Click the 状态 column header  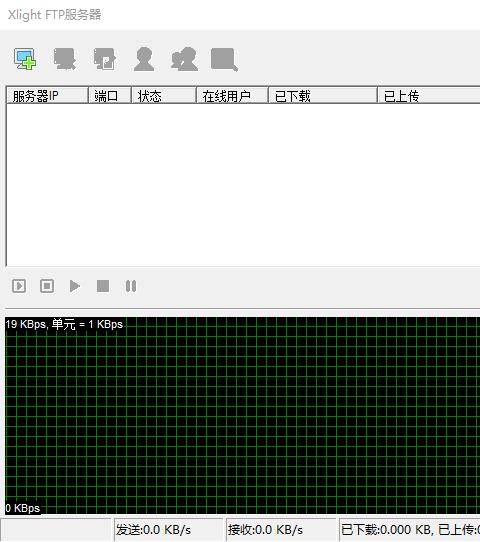pyautogui.click(x=163, y=95)
